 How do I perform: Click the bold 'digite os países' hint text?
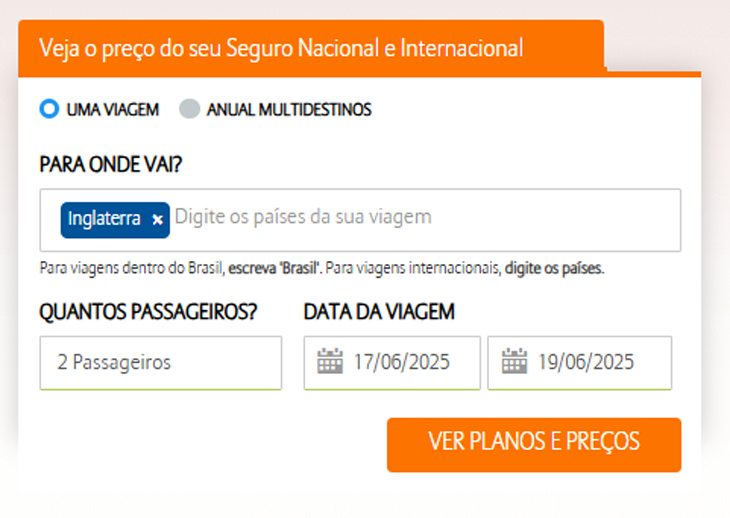click(553, 269)
